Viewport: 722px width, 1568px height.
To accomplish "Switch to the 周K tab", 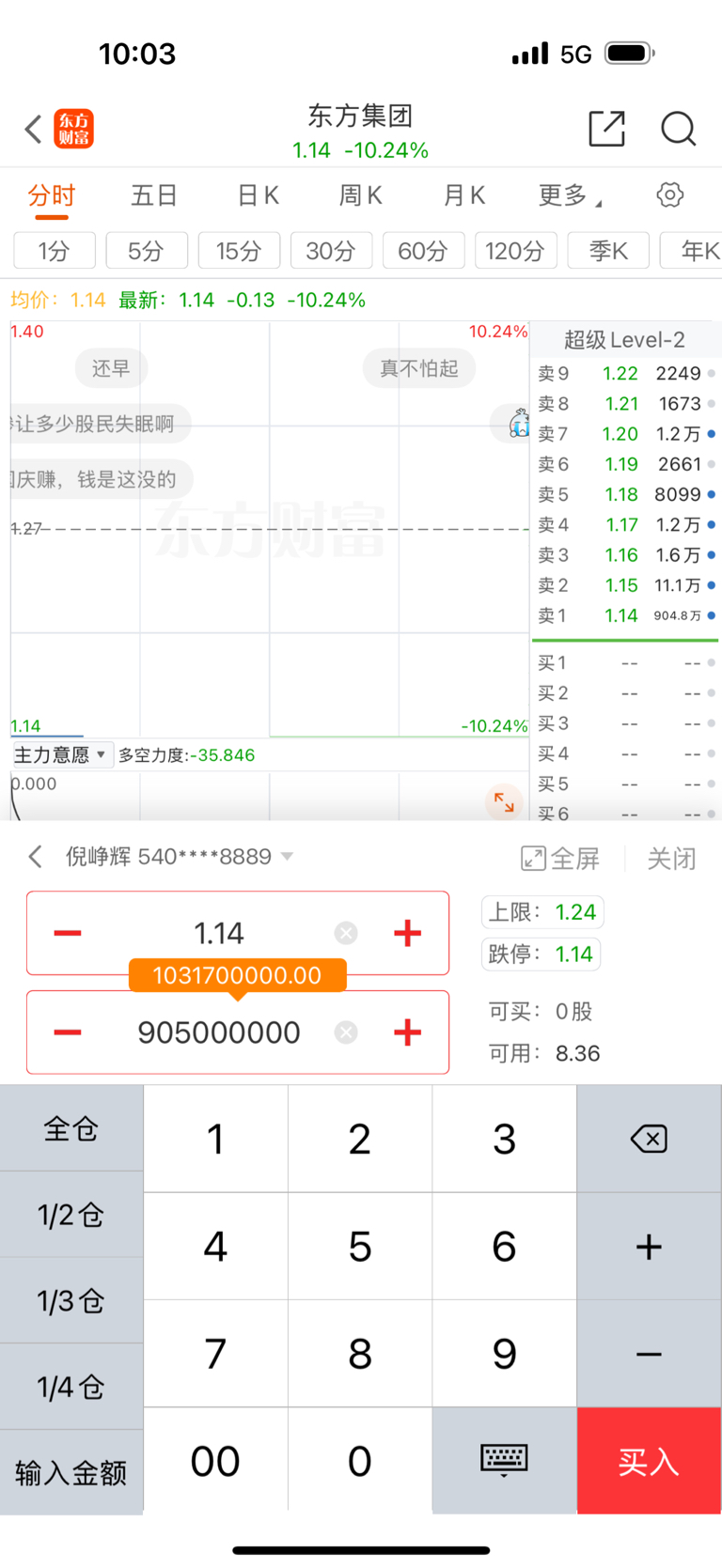I will pos(361,195).
